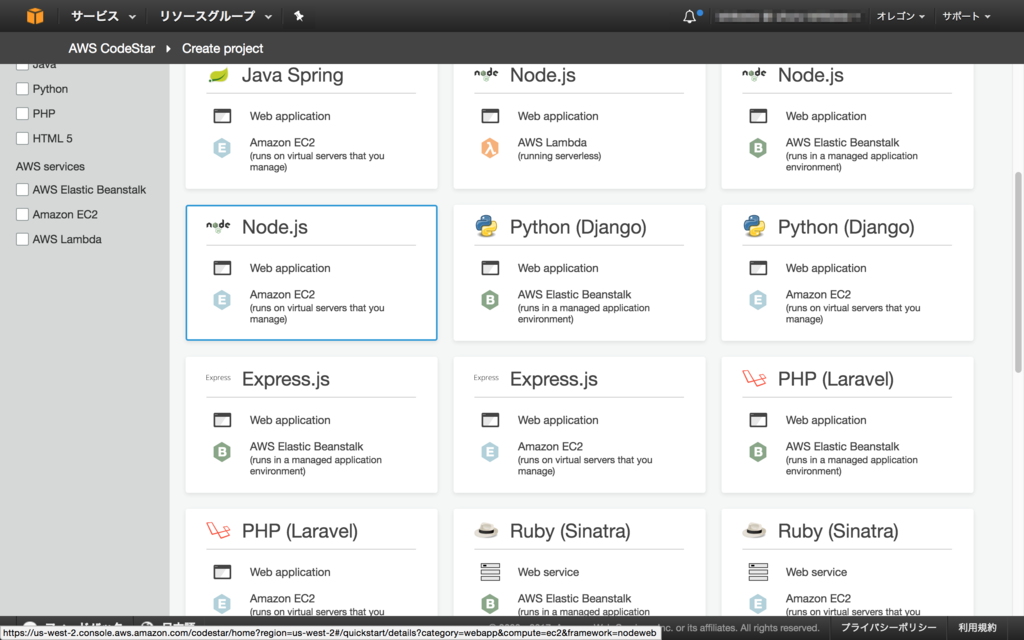Click the EC2 icon in Java Spring card
Screen dimensions: 1024x640
(222, 148)
